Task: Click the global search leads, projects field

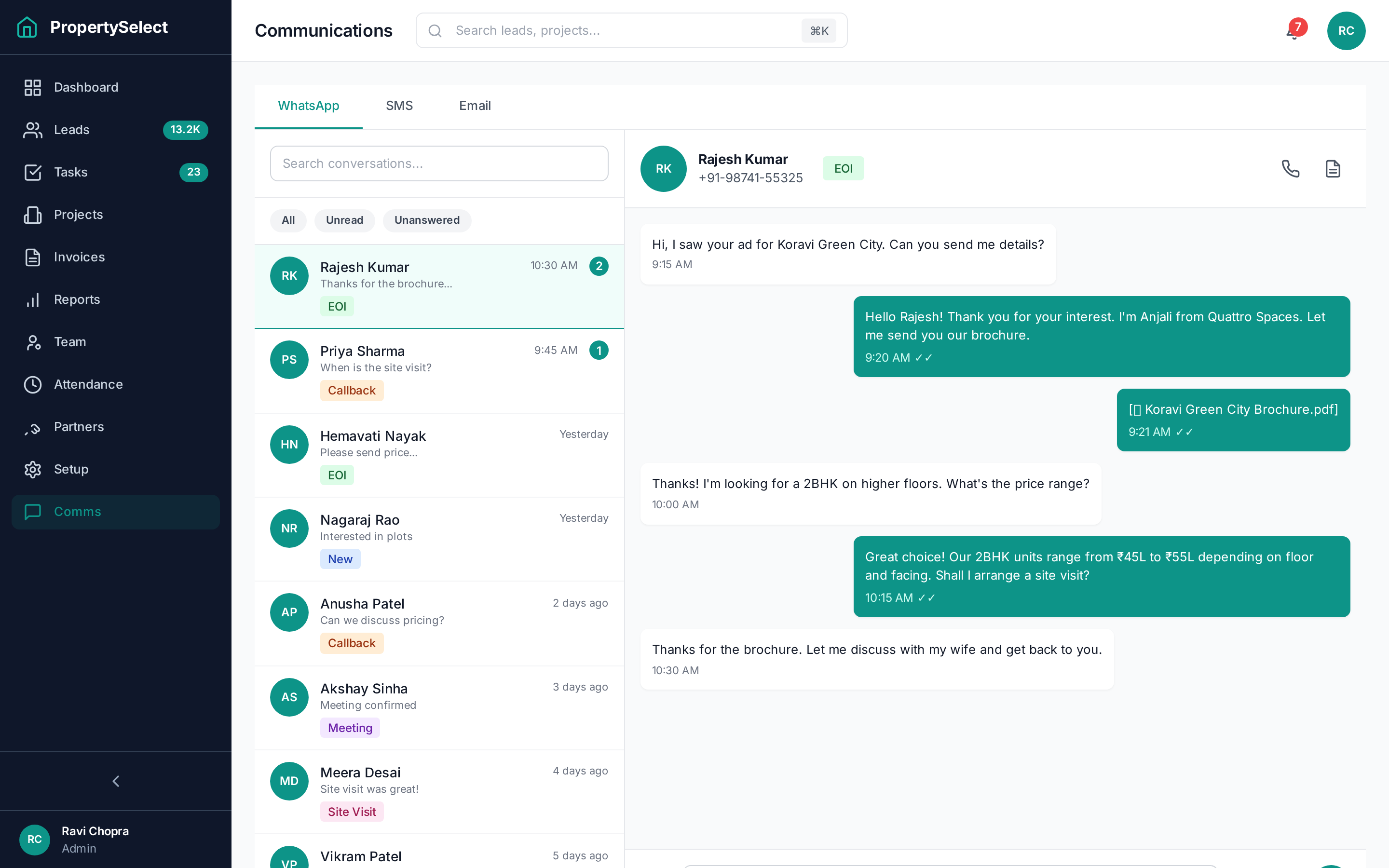Action: click(x=631, y=31)
